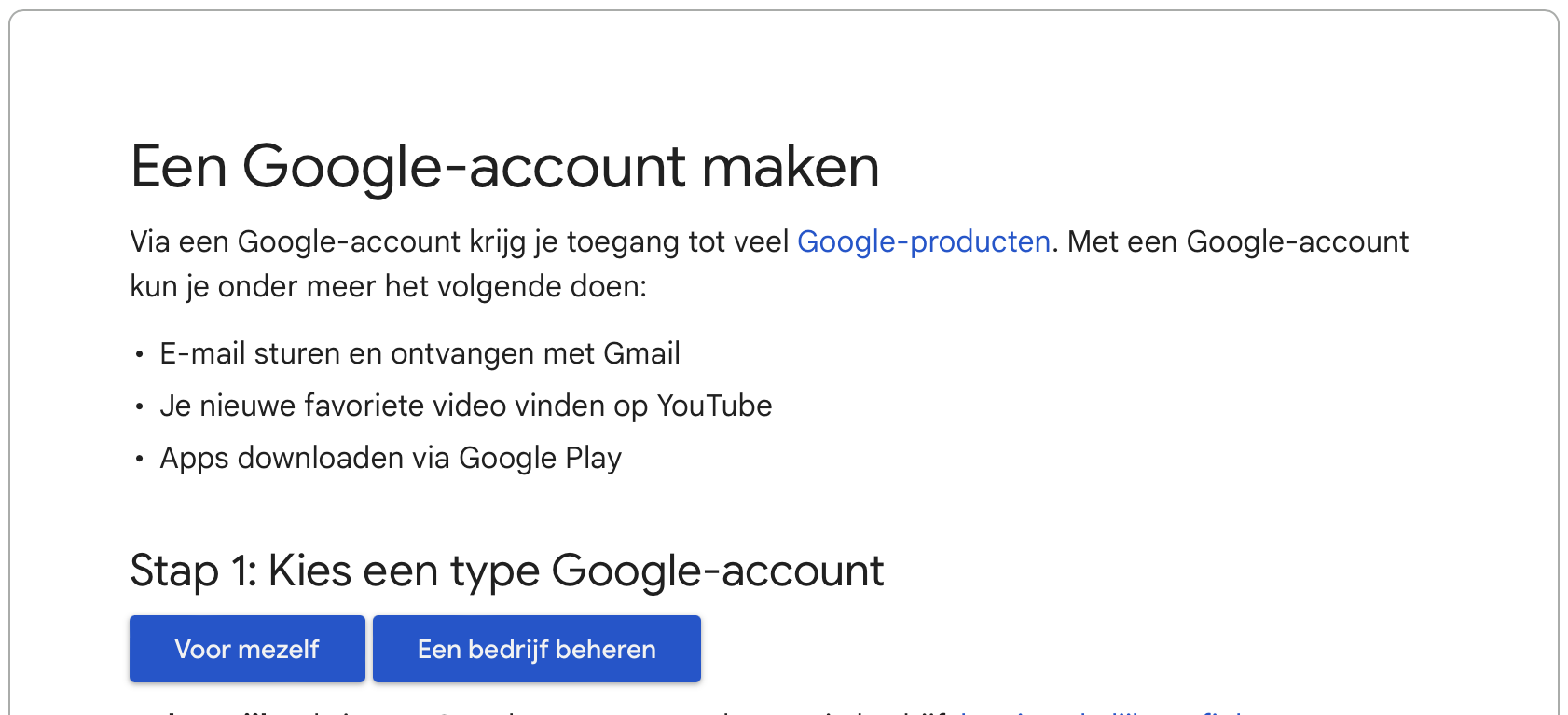
Task: Click the "Een Google-account maken" main heading
Action: tap(504, 167)
